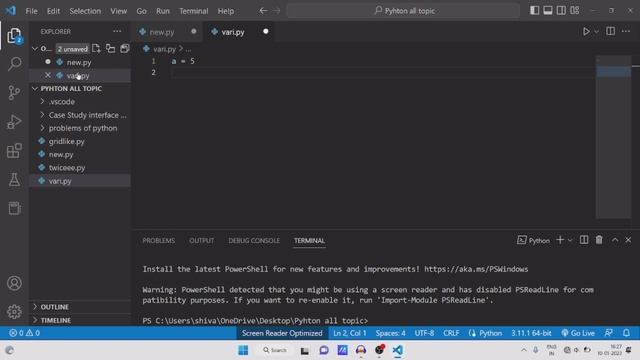The image size is (640, 360).
Task: Open Source Control view
Action: (x=14, y=93)
